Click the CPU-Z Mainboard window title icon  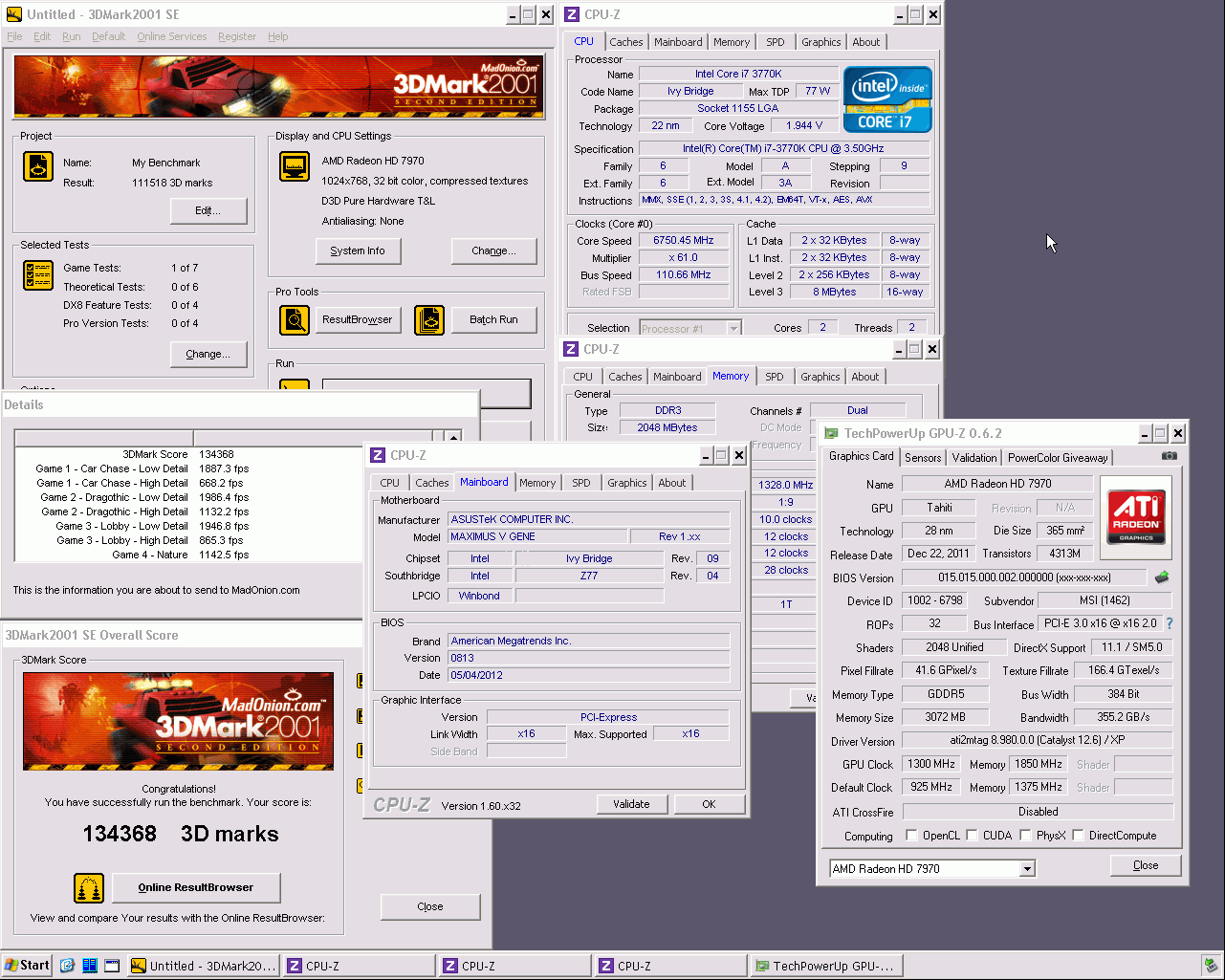(378, 455)
